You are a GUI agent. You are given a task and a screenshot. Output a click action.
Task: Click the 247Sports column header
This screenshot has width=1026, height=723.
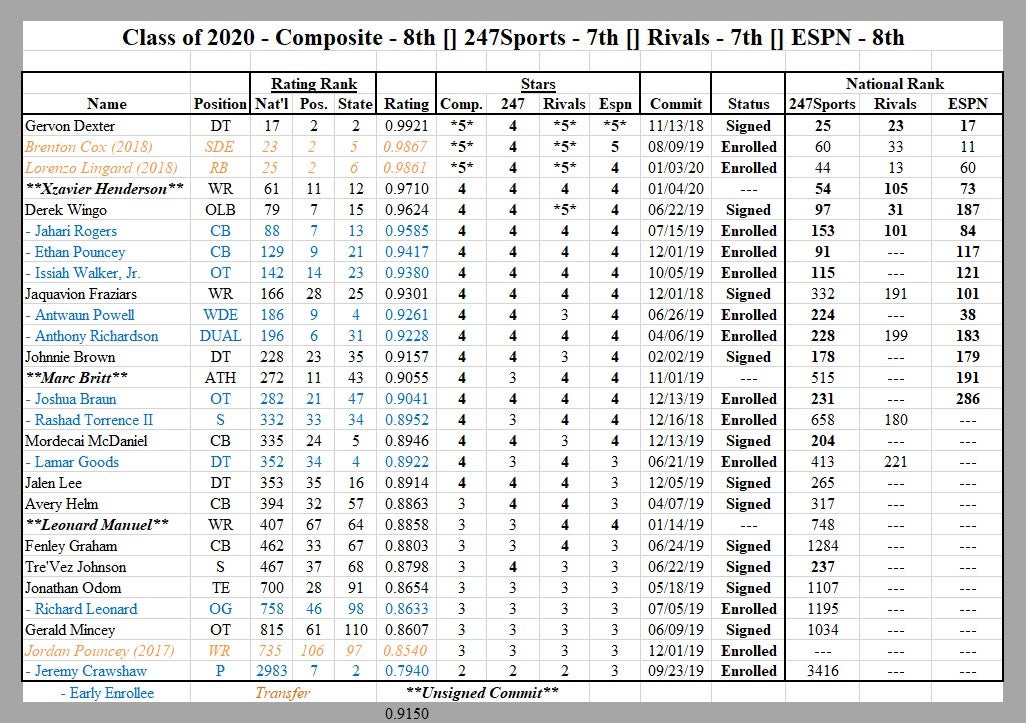point(822,104)
